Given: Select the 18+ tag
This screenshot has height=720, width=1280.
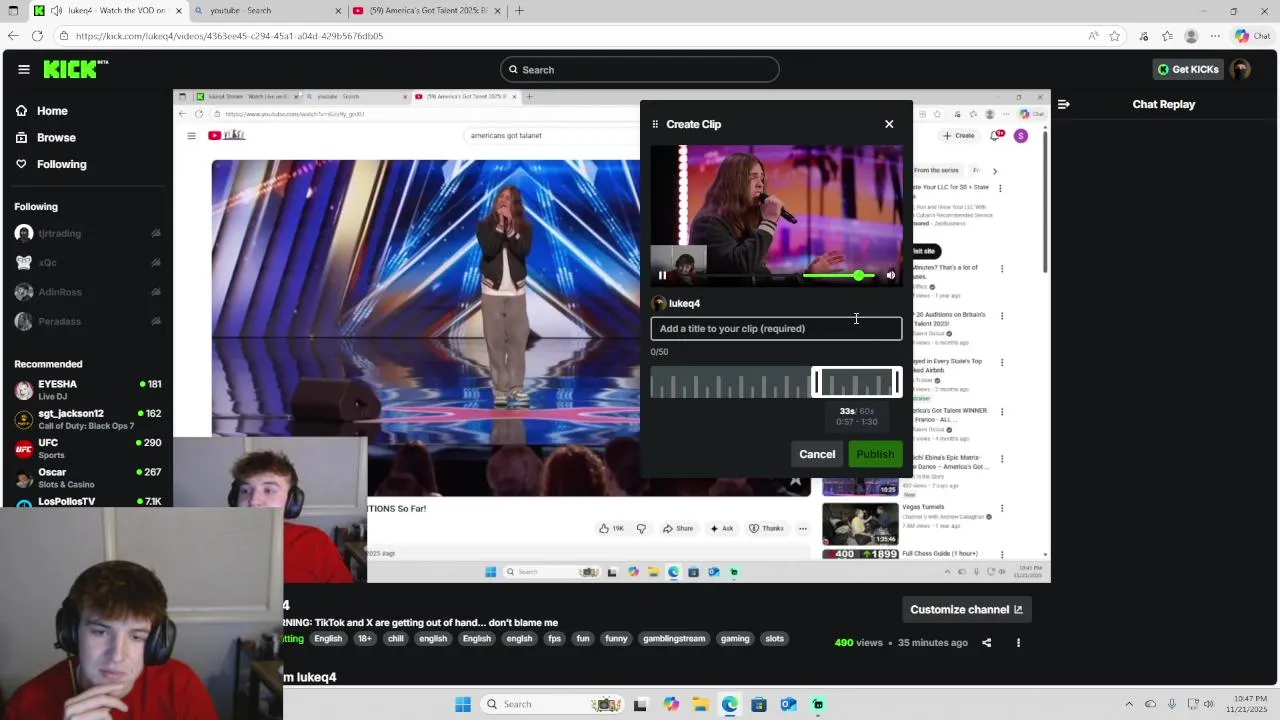Looking at the screenshot, I should pyautogui.click(x=364, y=639).
